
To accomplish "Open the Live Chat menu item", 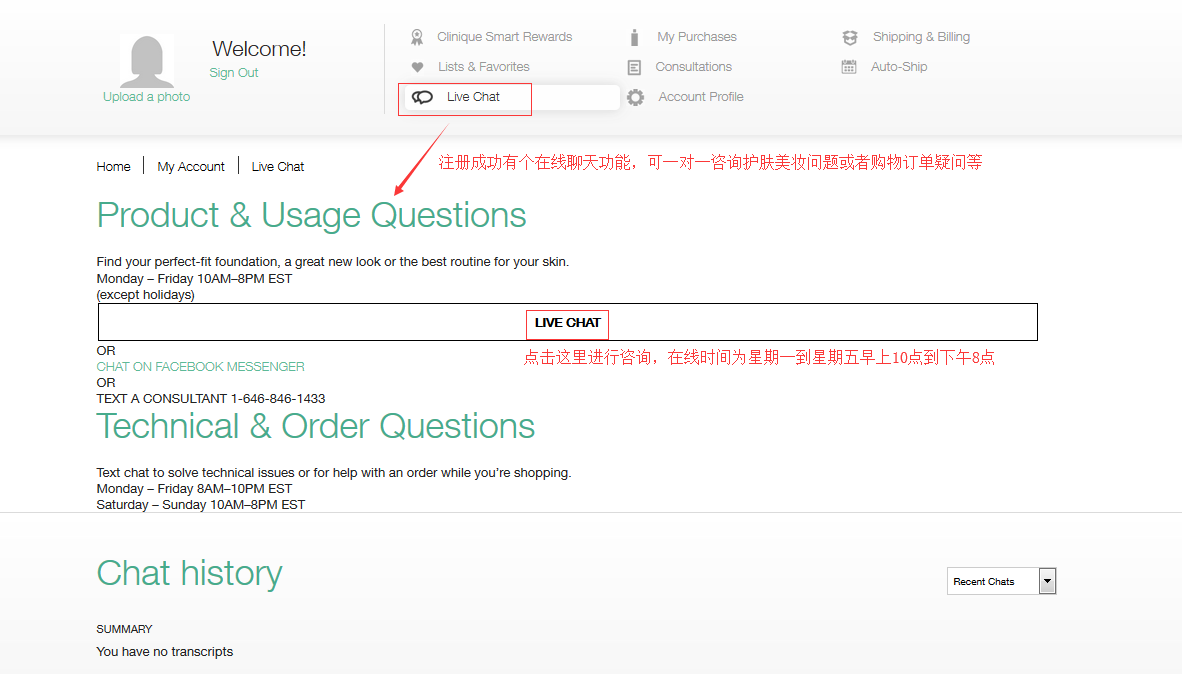I will 473,97.
